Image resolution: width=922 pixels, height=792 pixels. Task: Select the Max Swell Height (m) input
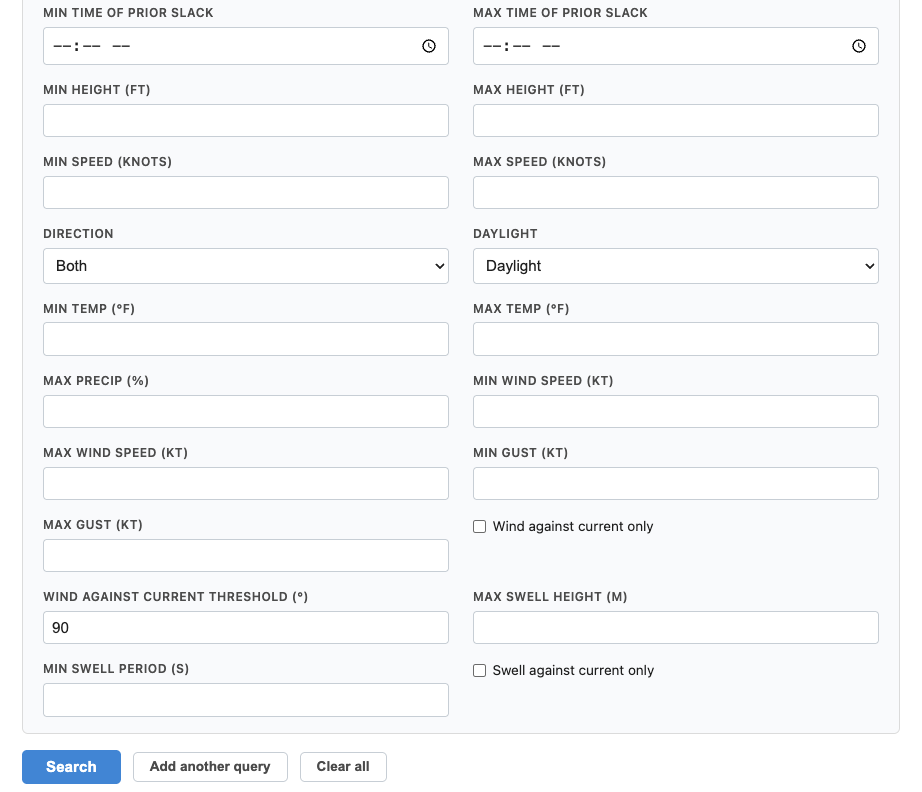point(675,627)
